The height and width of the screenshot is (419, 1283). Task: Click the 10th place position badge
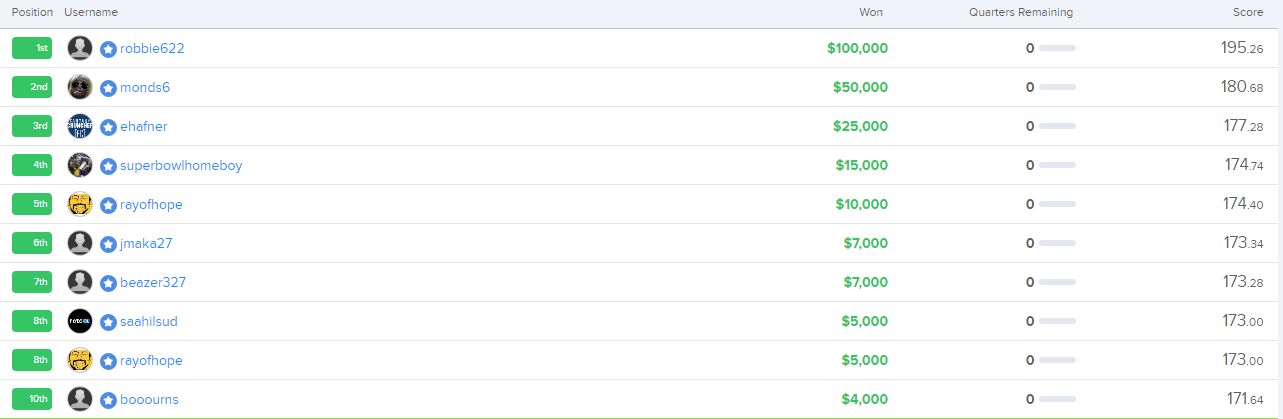click(32, 399)
